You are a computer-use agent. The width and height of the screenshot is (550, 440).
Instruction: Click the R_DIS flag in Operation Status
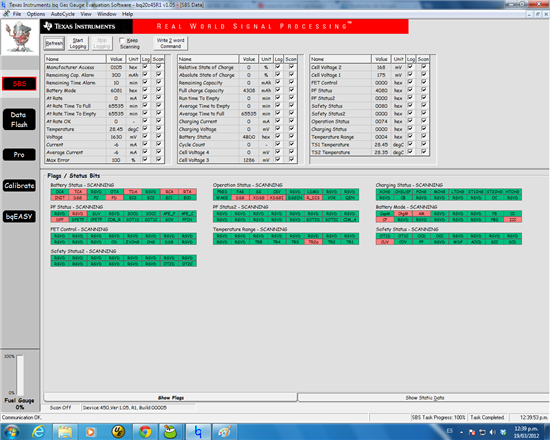[313, 198]
